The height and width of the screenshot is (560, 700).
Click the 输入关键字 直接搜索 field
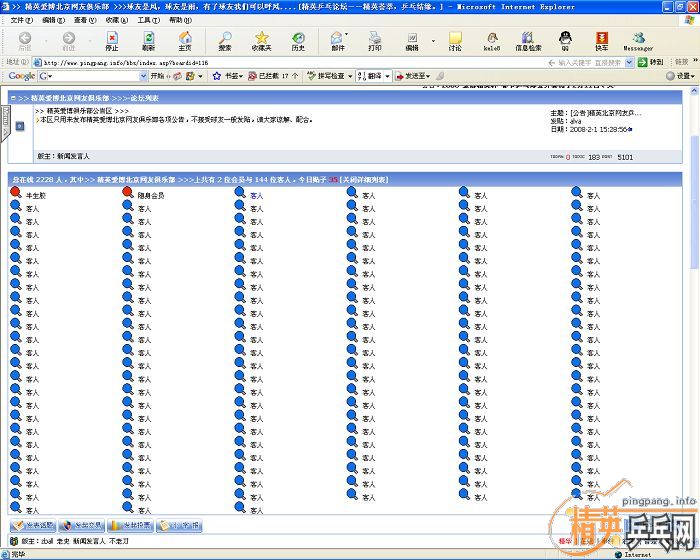click(589, 63)
